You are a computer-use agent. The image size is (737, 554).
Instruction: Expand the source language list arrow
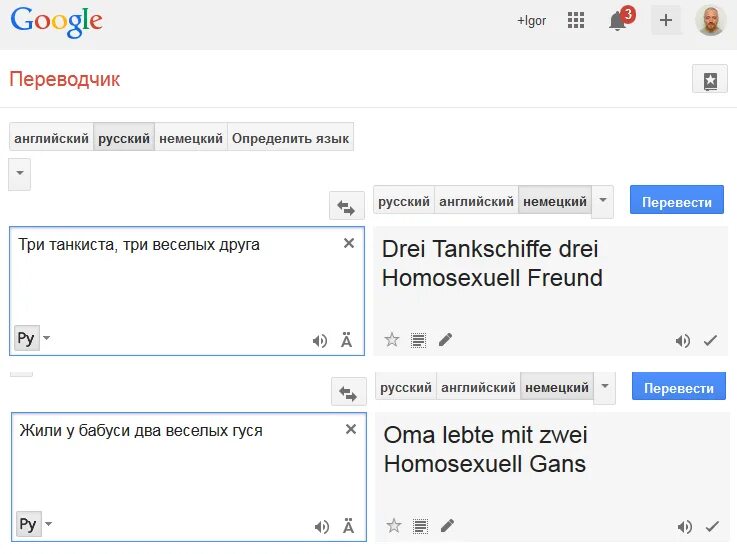(20, 174)
